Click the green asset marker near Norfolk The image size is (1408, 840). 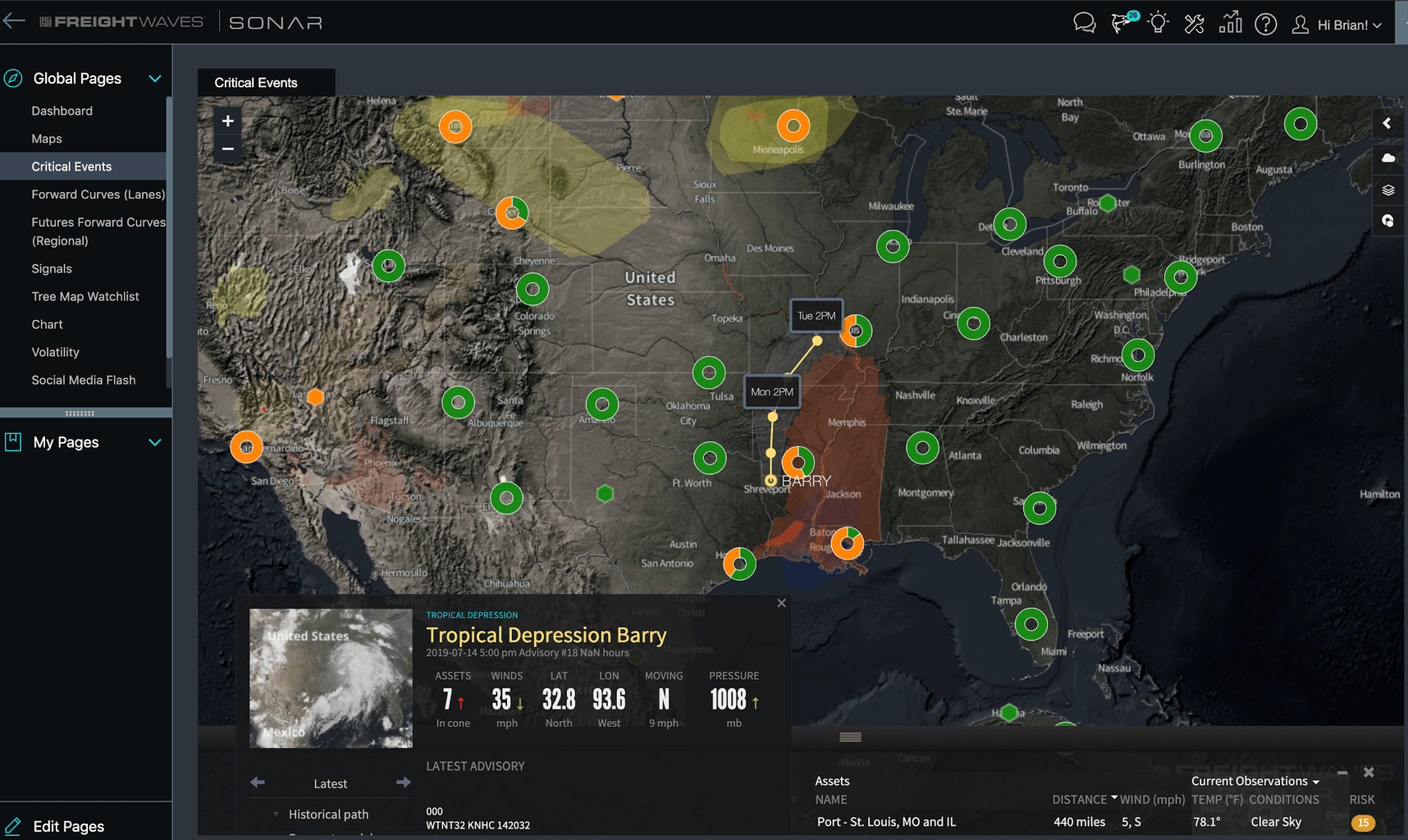click(x=1138, y=355)
